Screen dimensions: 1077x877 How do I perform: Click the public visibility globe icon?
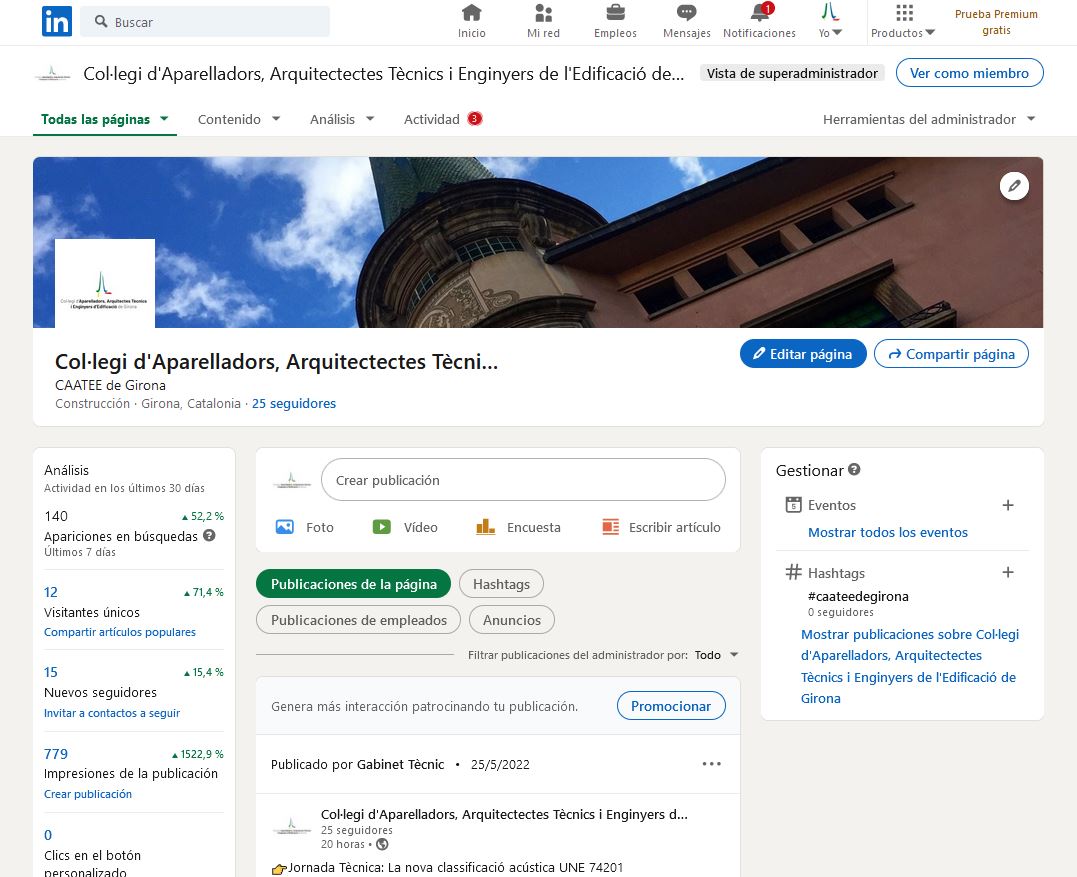383,845
